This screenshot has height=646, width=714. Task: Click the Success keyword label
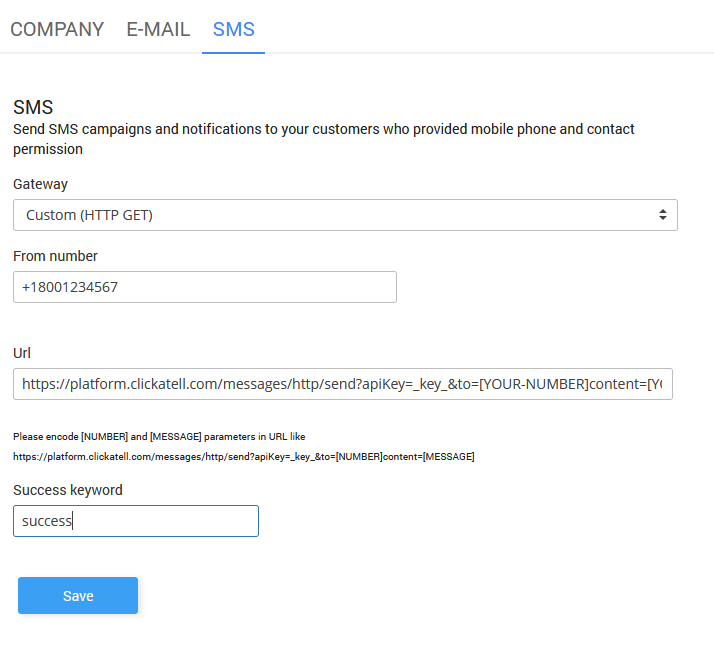point(68,490)
